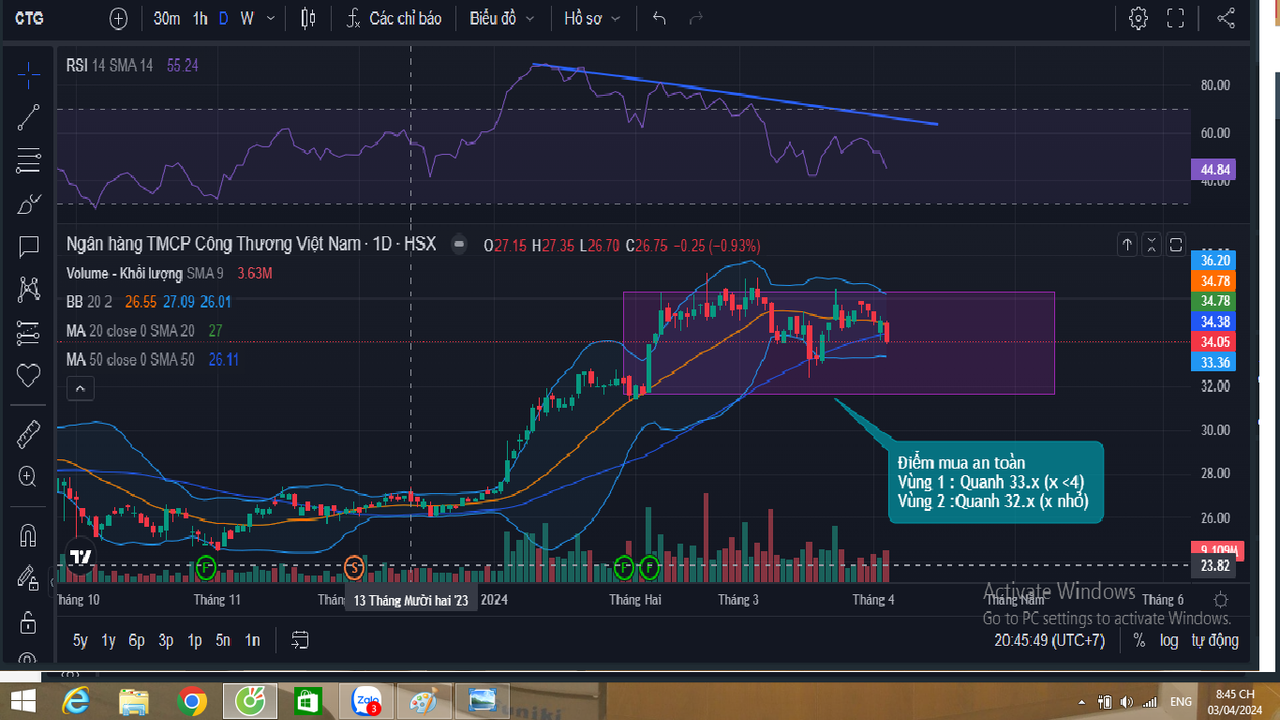
Task: Toggle percent scale mode
Action: coord(1139,640)
